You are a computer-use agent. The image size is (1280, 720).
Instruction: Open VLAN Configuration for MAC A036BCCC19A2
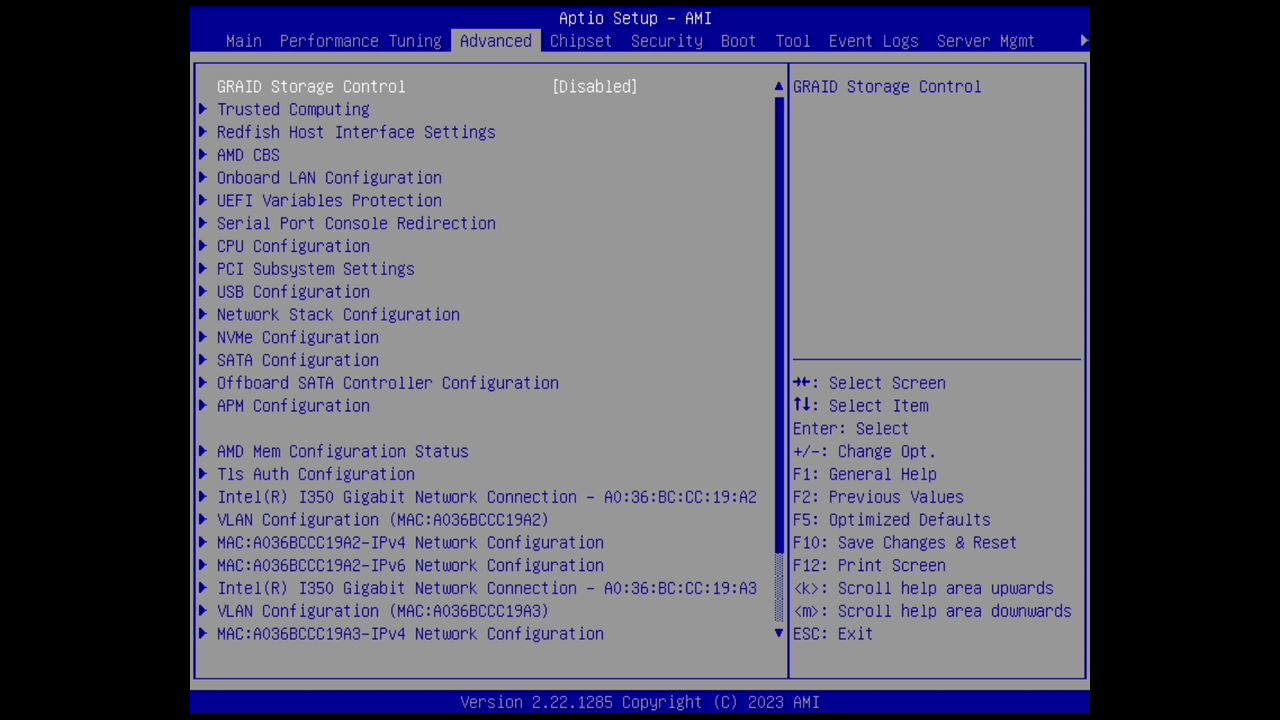point(383,520)
